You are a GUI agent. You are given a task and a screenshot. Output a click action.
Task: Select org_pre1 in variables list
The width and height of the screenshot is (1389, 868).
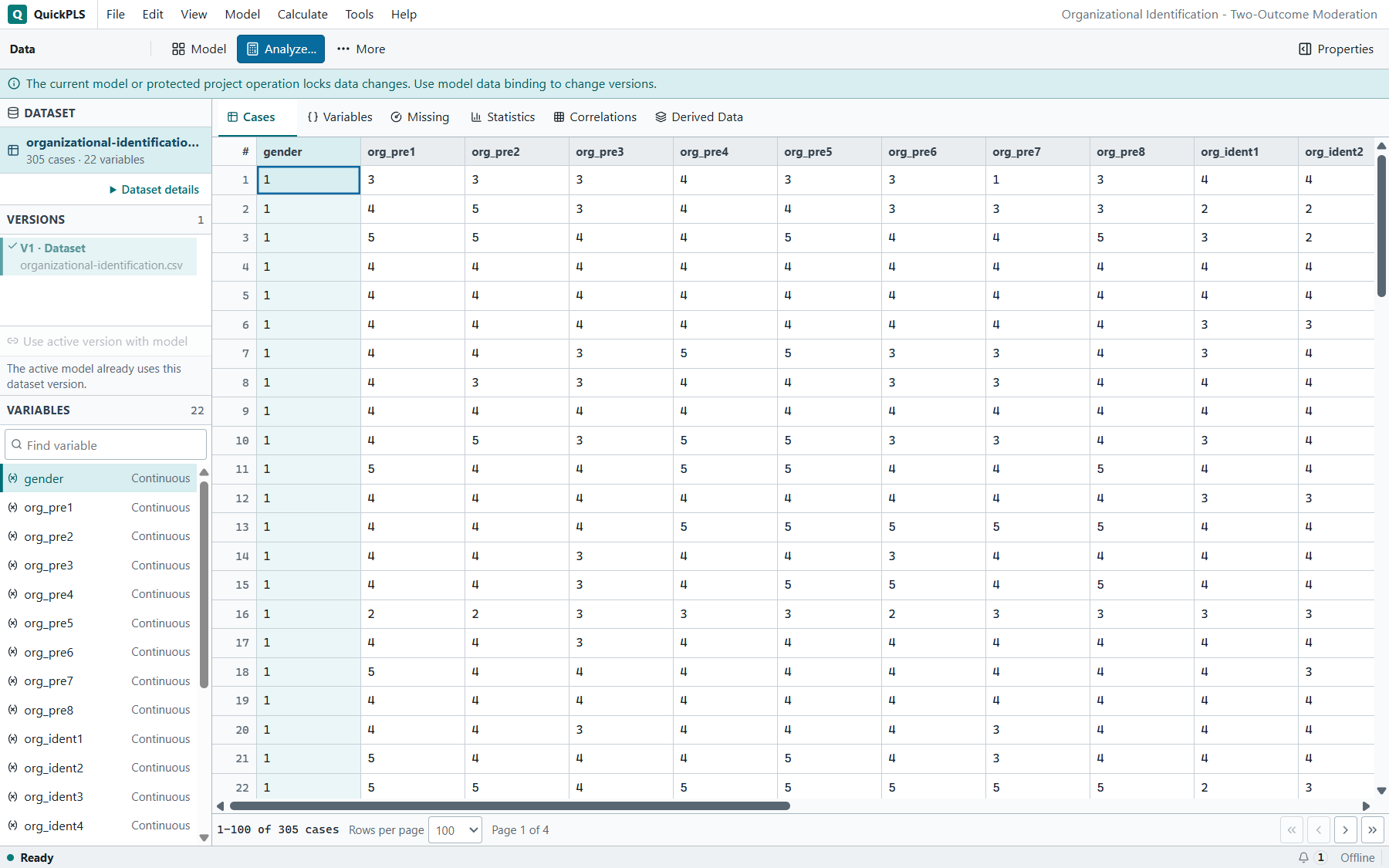point(99,508)
